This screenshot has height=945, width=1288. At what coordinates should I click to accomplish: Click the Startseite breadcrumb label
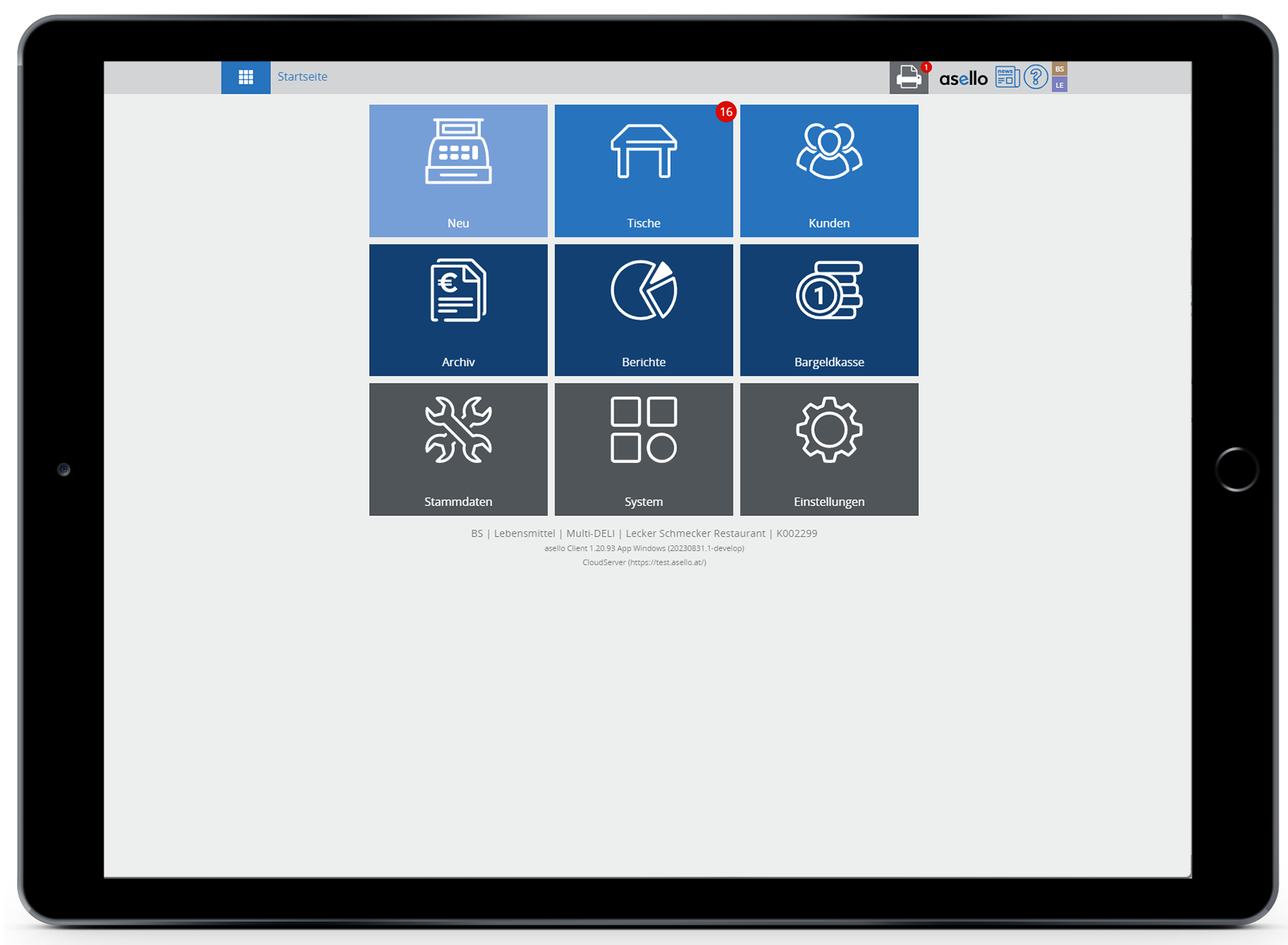click(x=302, y=77)
